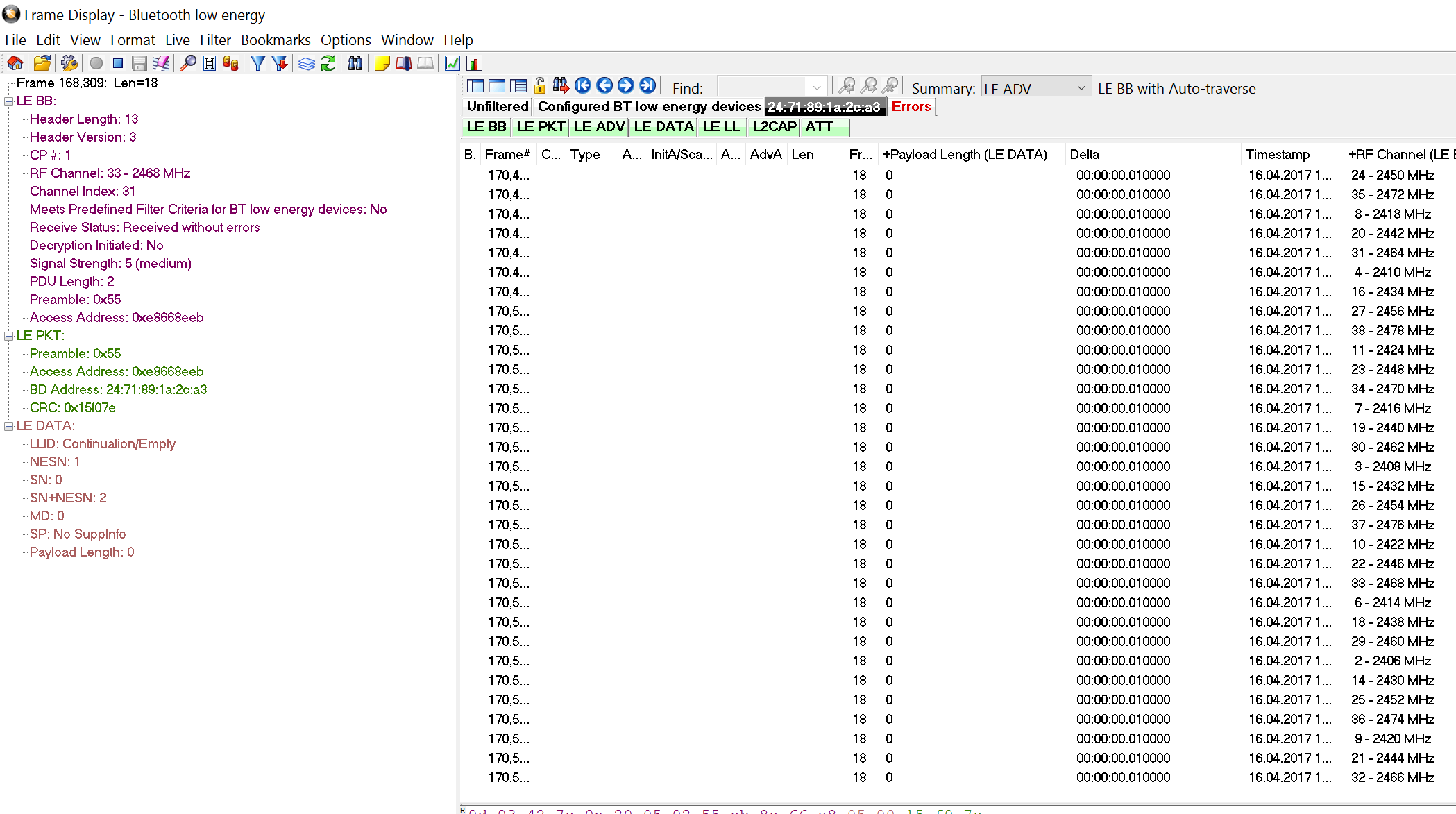The width and height of the screenshot is (1456, 814).
Task: Go to previous frame with left arrow
Action: [x=604, y=85]
